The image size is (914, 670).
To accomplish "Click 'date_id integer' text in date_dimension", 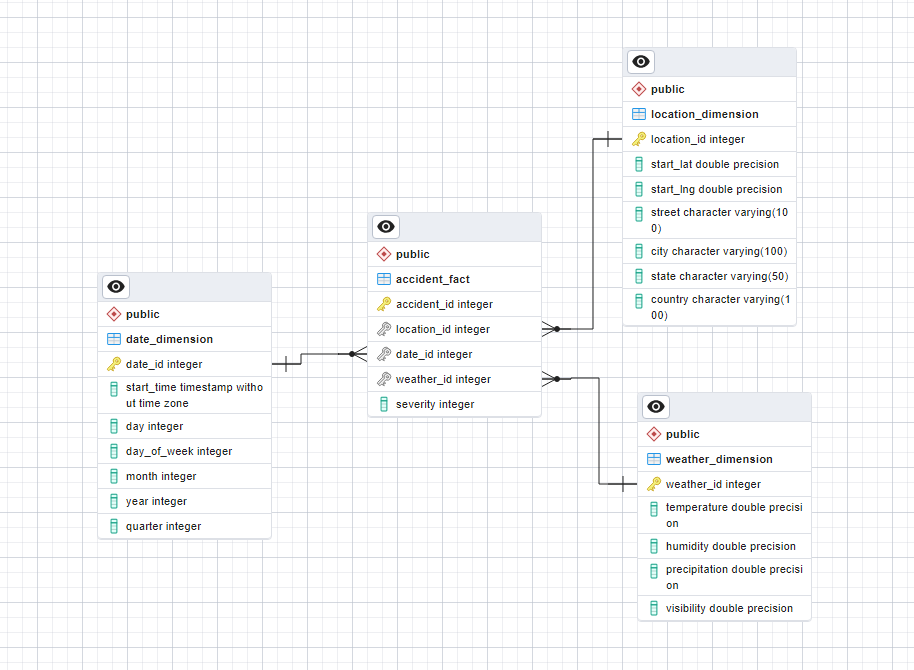I will coord(164,364).
